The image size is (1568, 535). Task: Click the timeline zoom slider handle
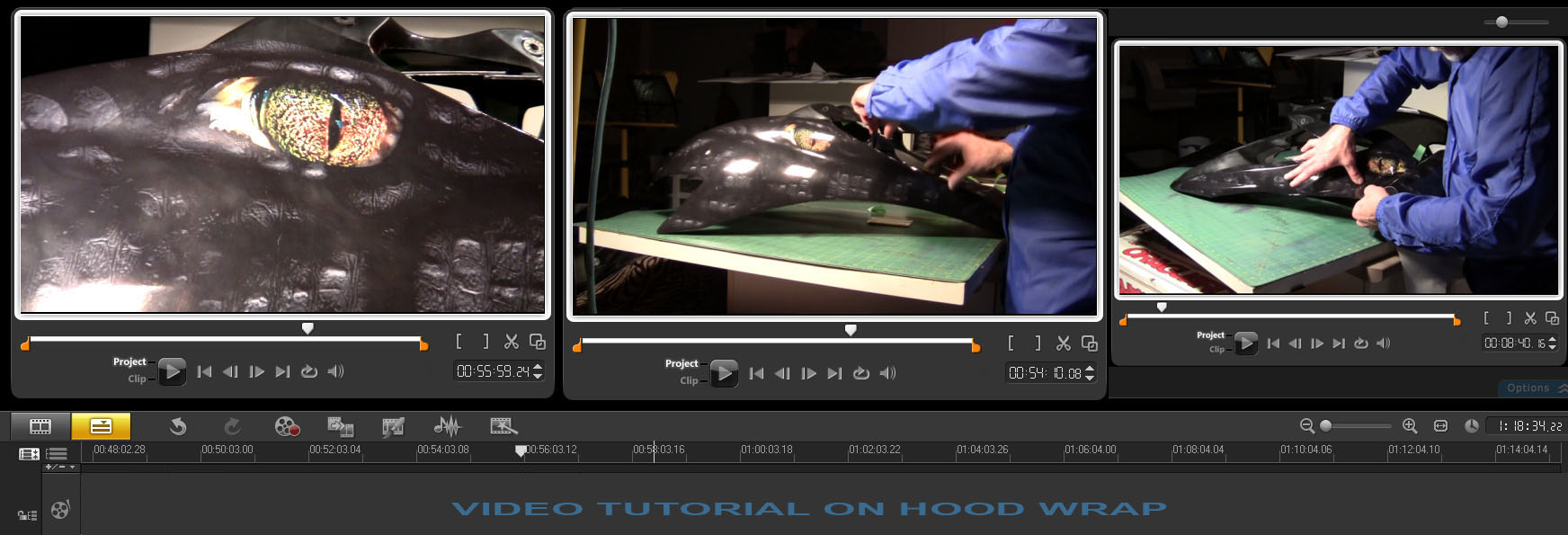(x=1325, y=426)
